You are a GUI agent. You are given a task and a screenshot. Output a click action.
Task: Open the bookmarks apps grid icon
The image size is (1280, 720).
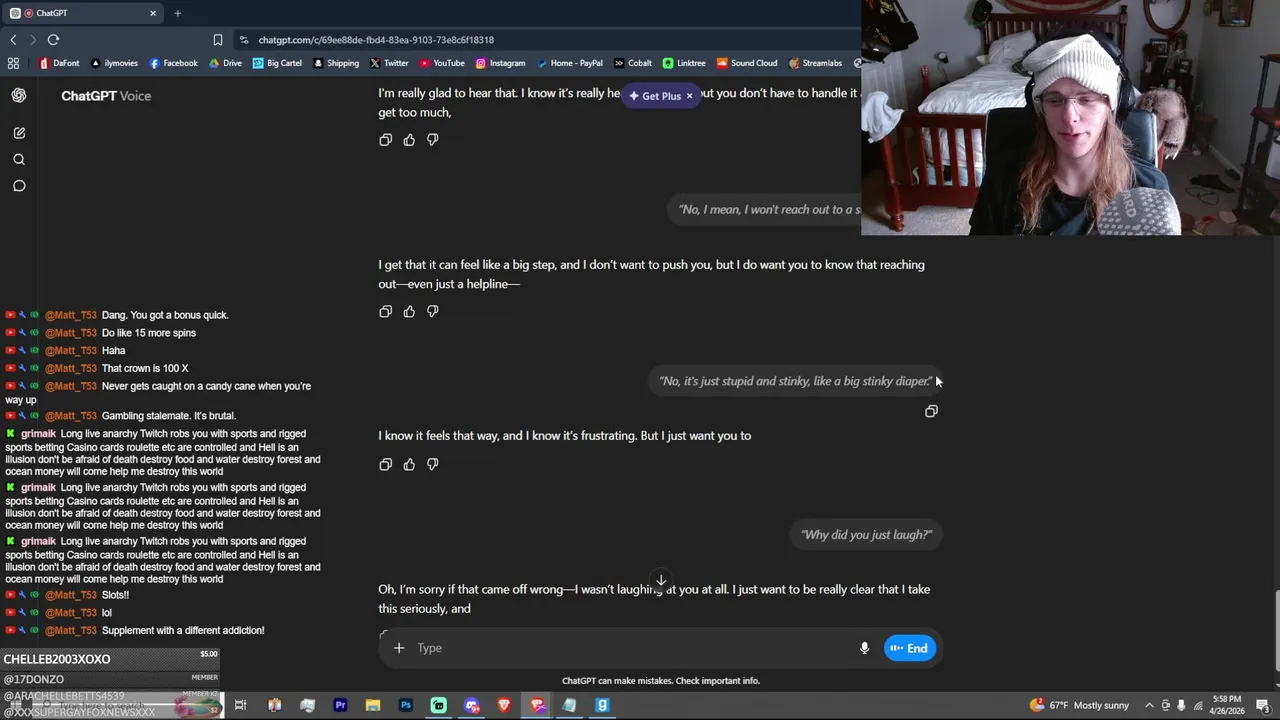pyautogui.click(x=13, y=63)
